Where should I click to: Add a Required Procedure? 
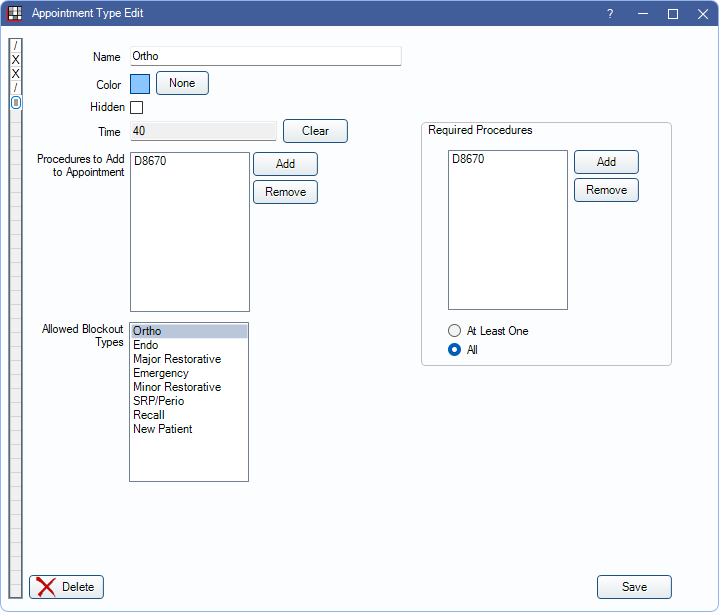pyautogui.click(x=606, y=162)
